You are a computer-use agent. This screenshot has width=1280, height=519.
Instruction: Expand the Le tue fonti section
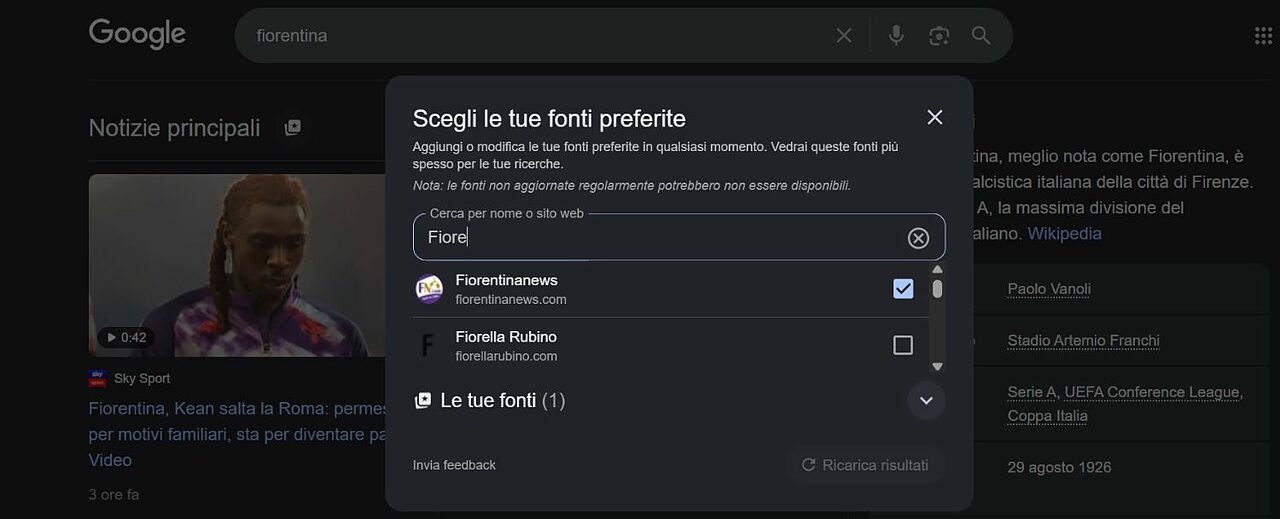click(x=926, y=401)
